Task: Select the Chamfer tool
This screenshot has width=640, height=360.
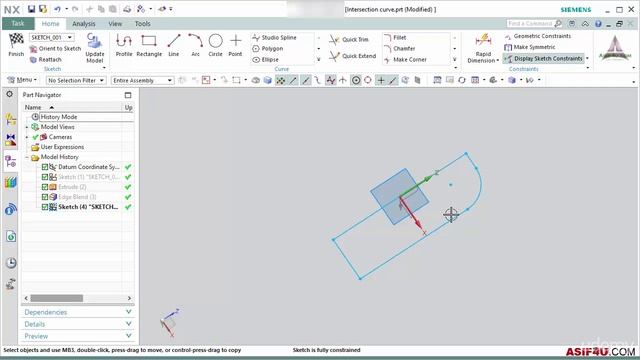Action: [x=400, y=49]
